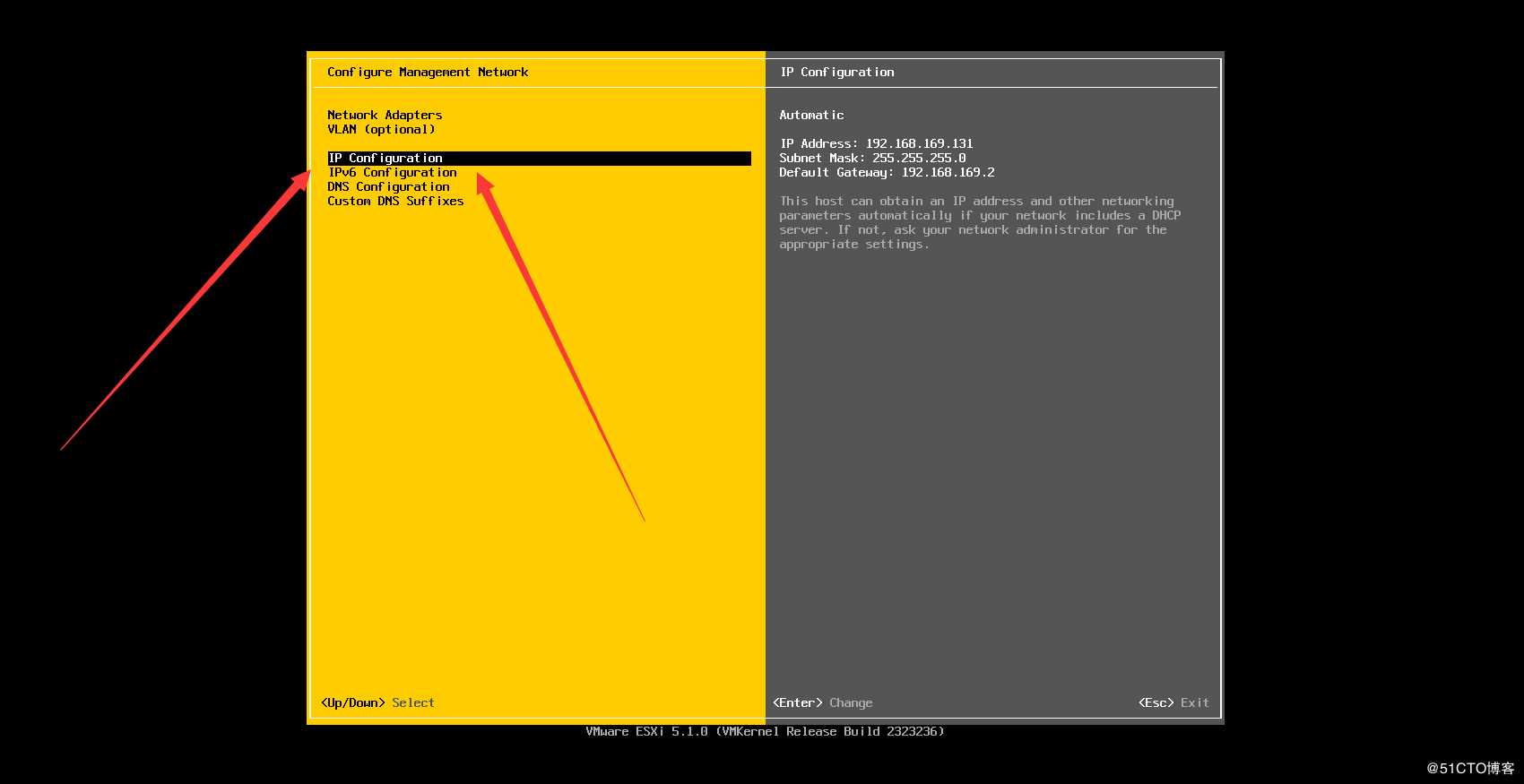Click the <Up/Down> Select hint

377,702
